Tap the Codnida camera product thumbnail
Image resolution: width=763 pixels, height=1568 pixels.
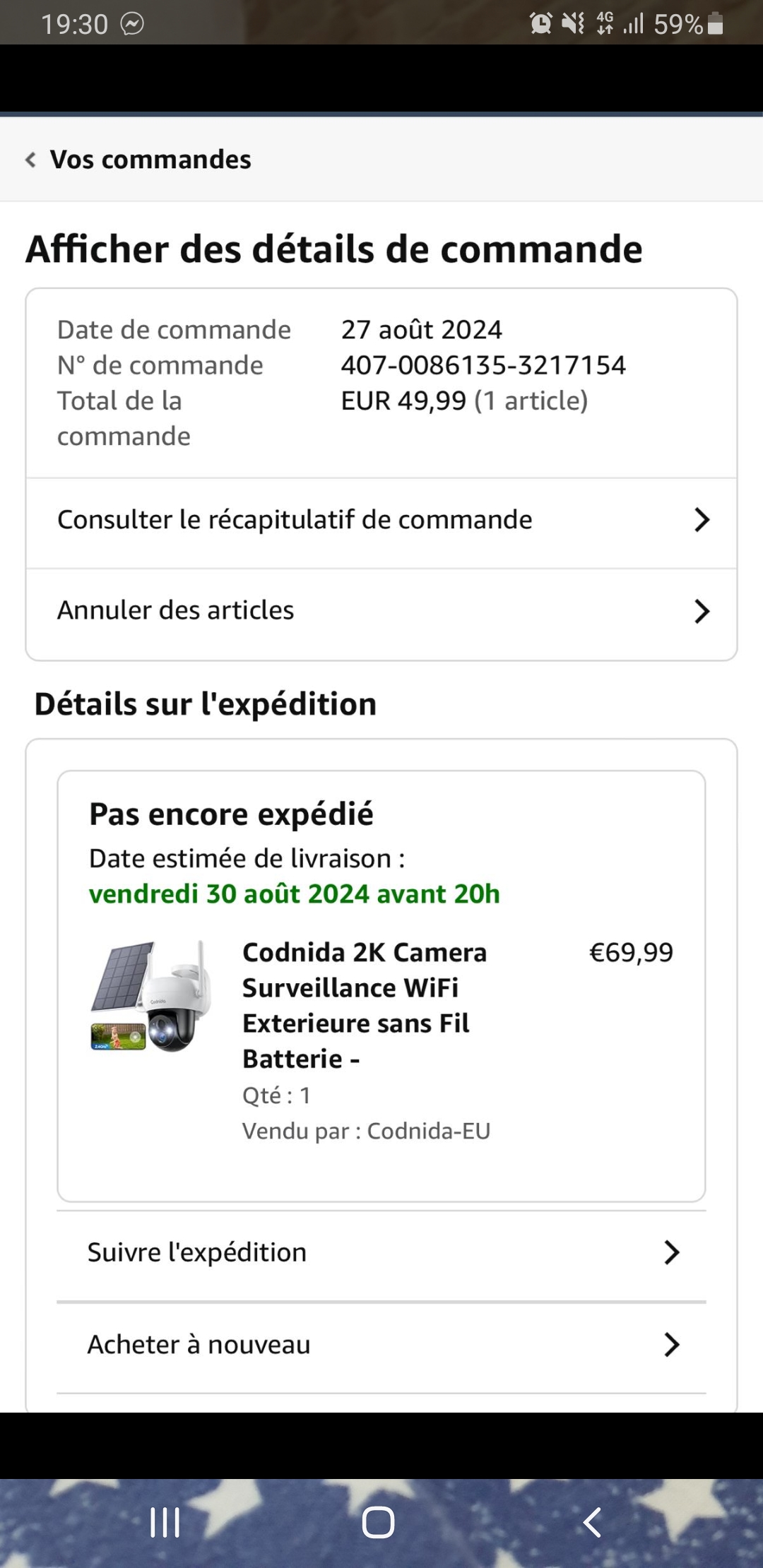pos(152,996)
